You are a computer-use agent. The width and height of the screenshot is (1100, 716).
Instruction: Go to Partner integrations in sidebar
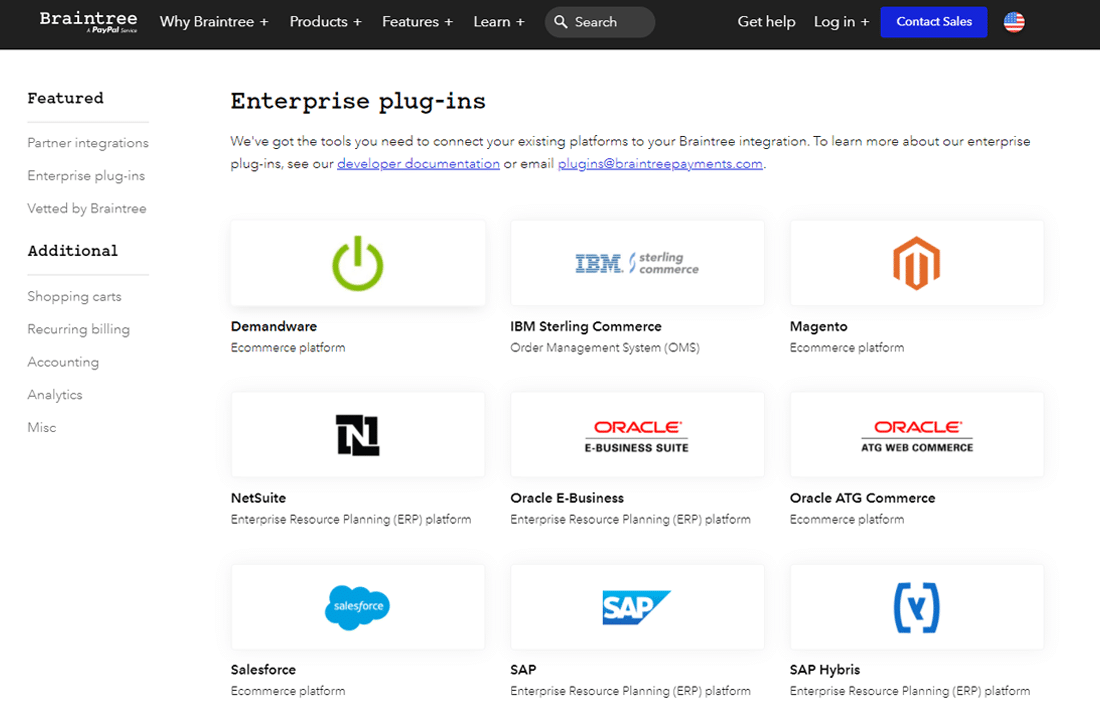pos(88,143)
